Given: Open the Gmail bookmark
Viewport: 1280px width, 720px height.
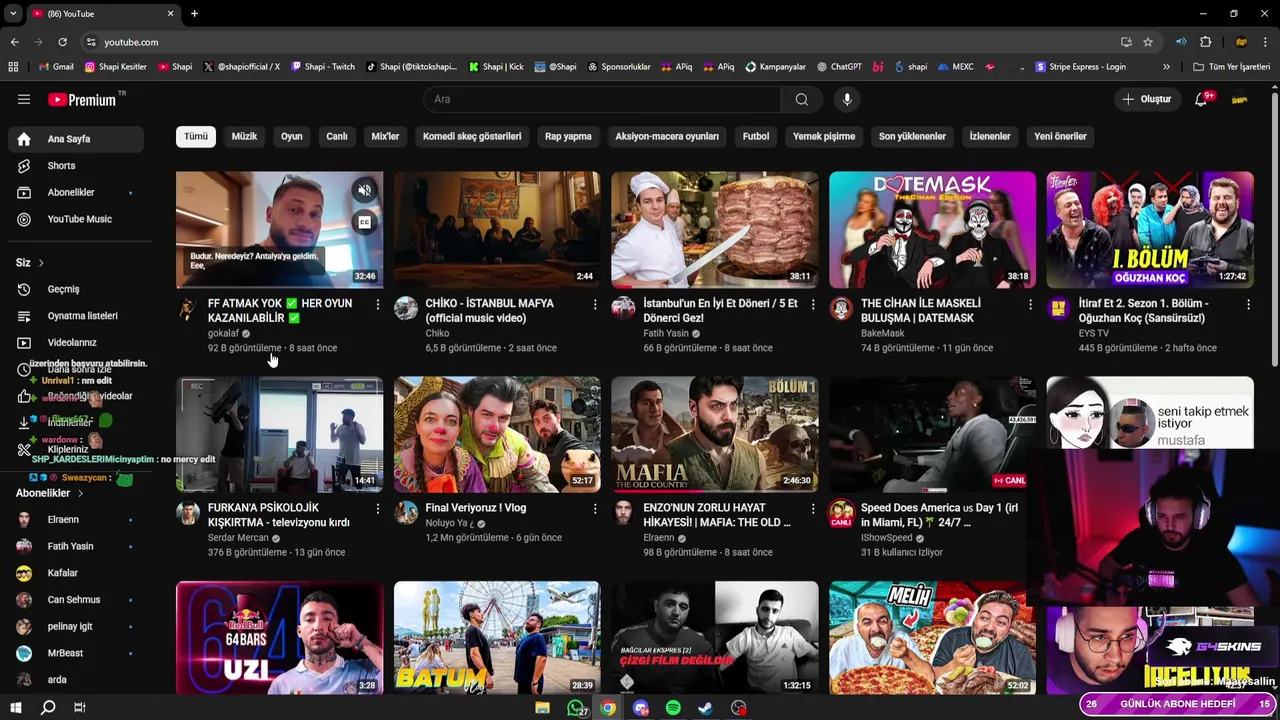Looking at the screenshot, I should (56, 67).
